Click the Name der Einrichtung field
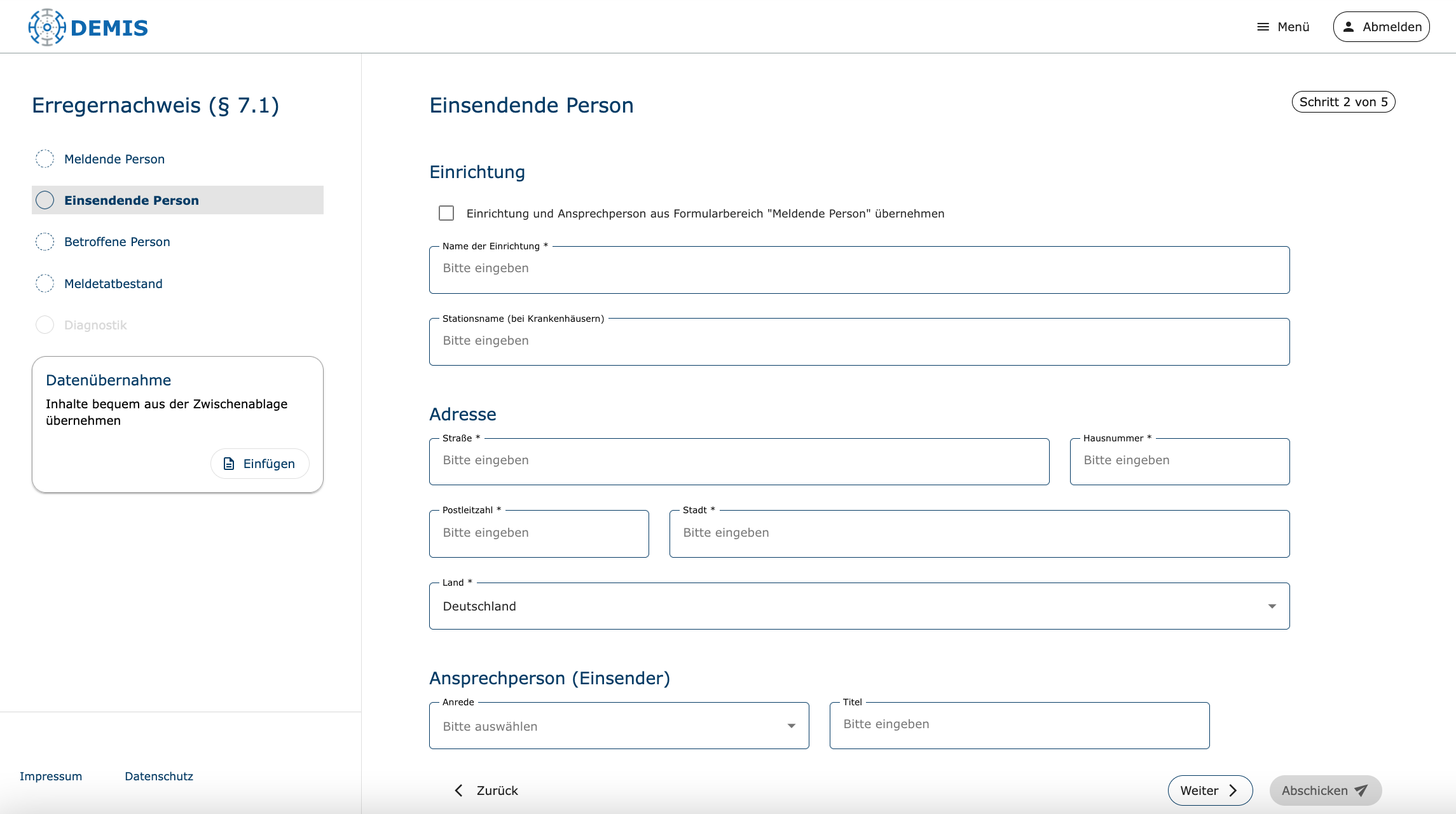Screen dimensions: 1456x814 tap(858, 269)
